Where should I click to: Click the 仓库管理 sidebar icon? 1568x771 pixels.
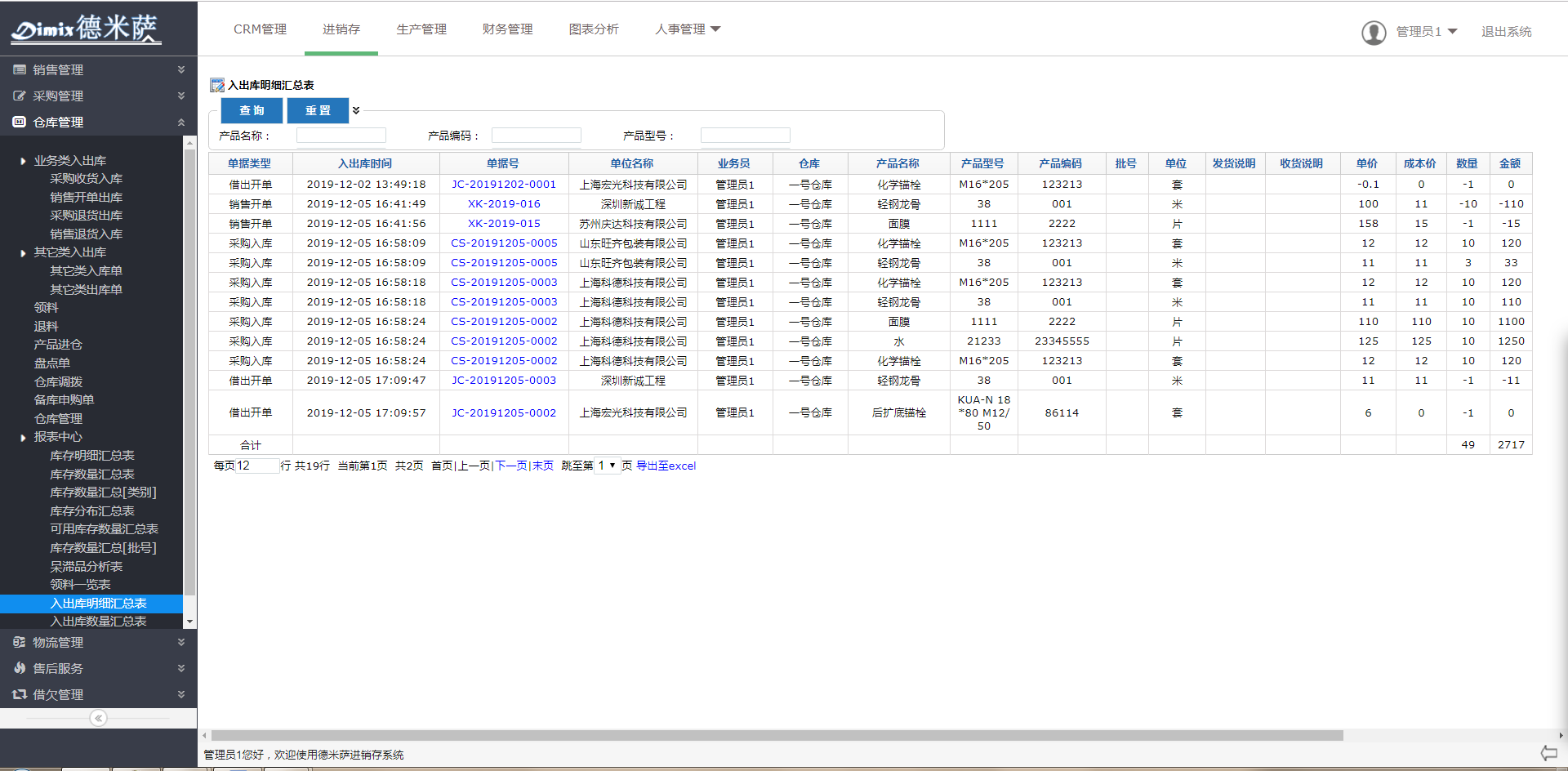(19, 123)
